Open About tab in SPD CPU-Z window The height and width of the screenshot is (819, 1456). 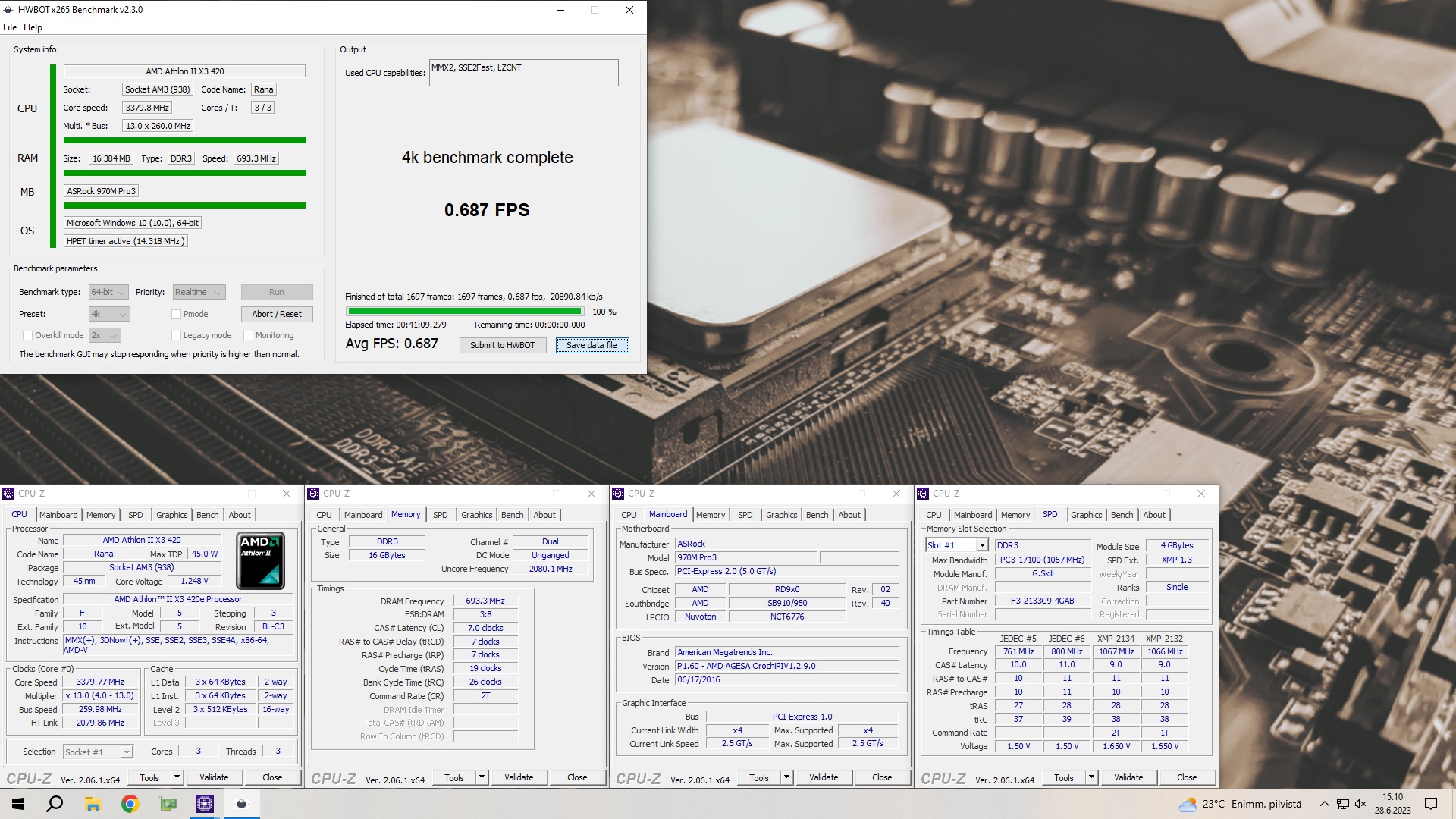click(x=1153, y=515)
